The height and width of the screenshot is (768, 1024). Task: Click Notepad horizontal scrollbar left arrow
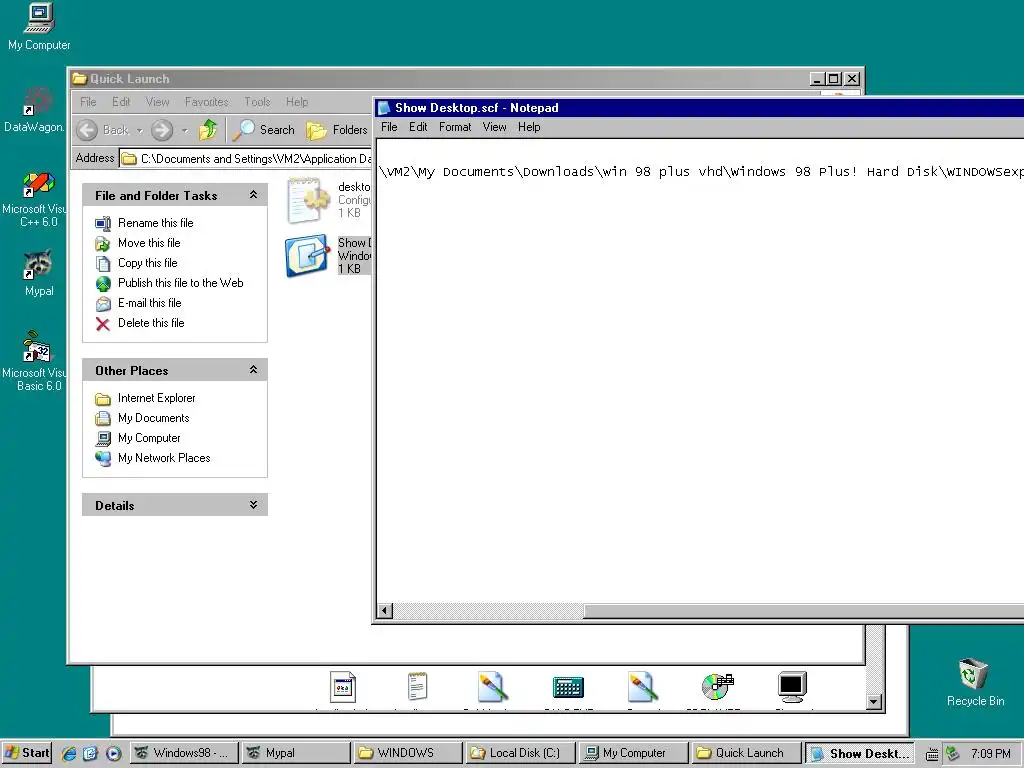[x=385, y=611]
